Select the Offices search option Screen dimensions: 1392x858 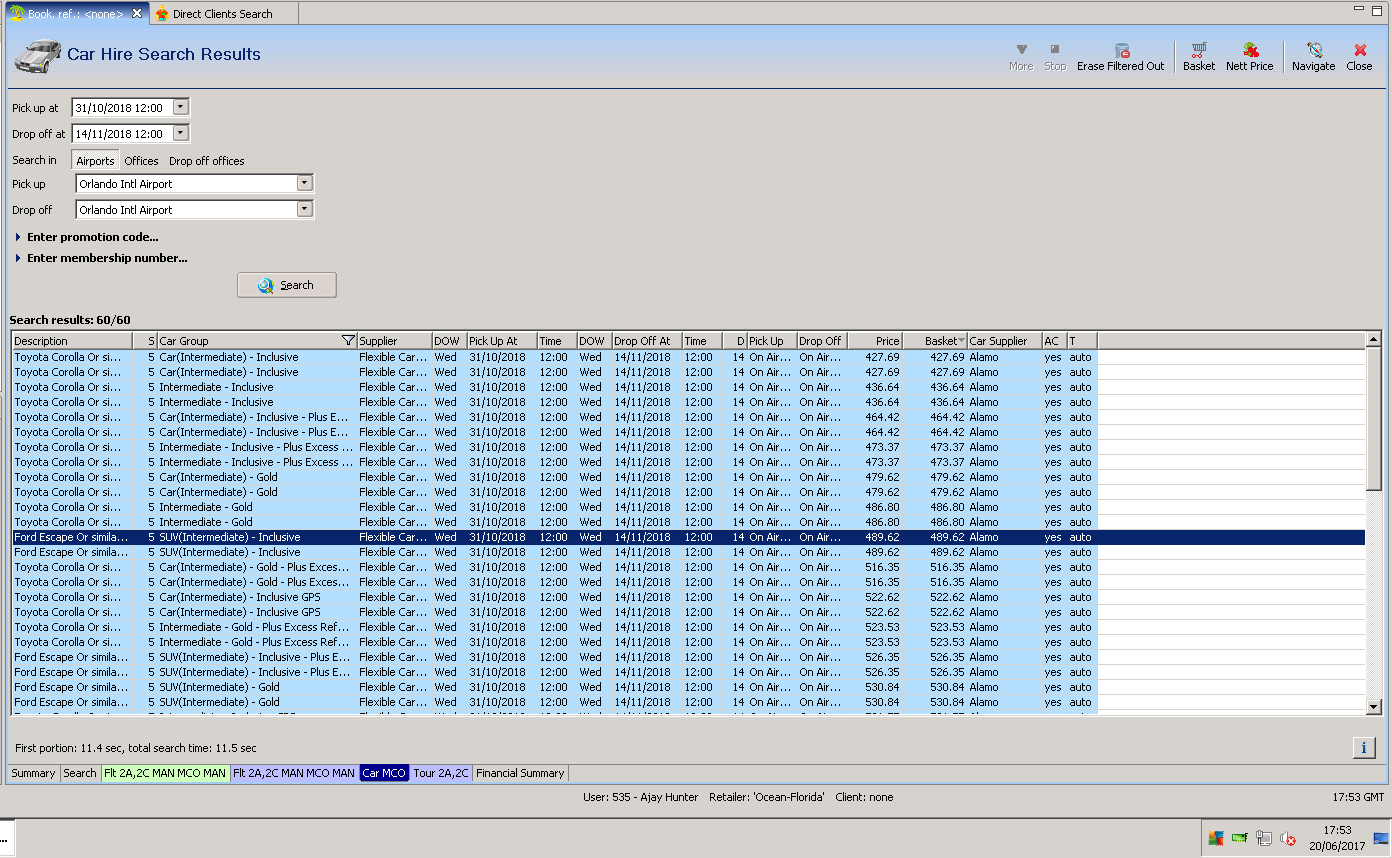(141, 161)
